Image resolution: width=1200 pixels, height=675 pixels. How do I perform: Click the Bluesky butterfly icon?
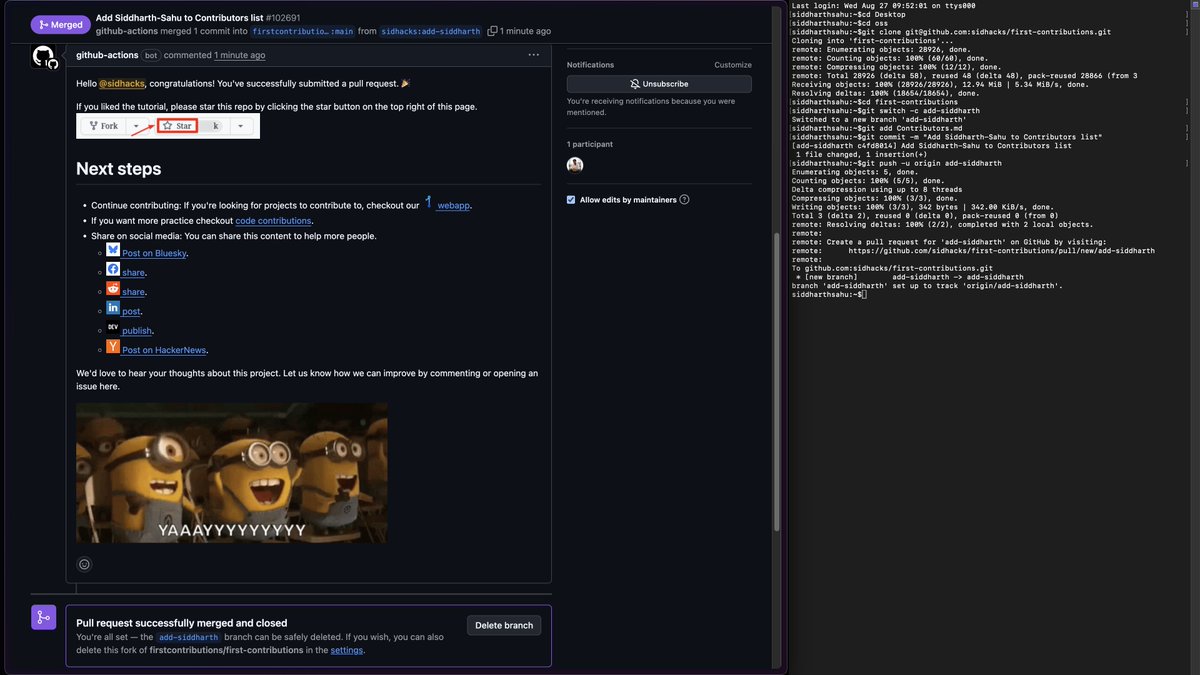113,250
